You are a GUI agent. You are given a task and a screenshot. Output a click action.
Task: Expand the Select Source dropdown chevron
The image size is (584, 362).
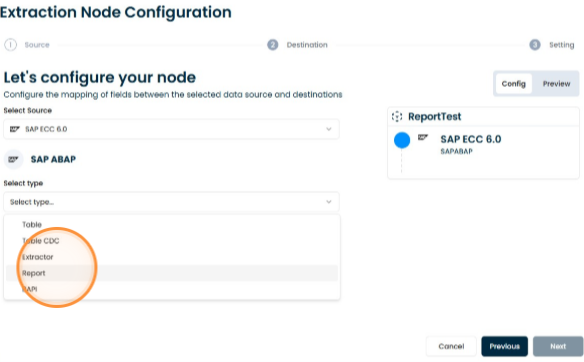click(x=328, y=129)
